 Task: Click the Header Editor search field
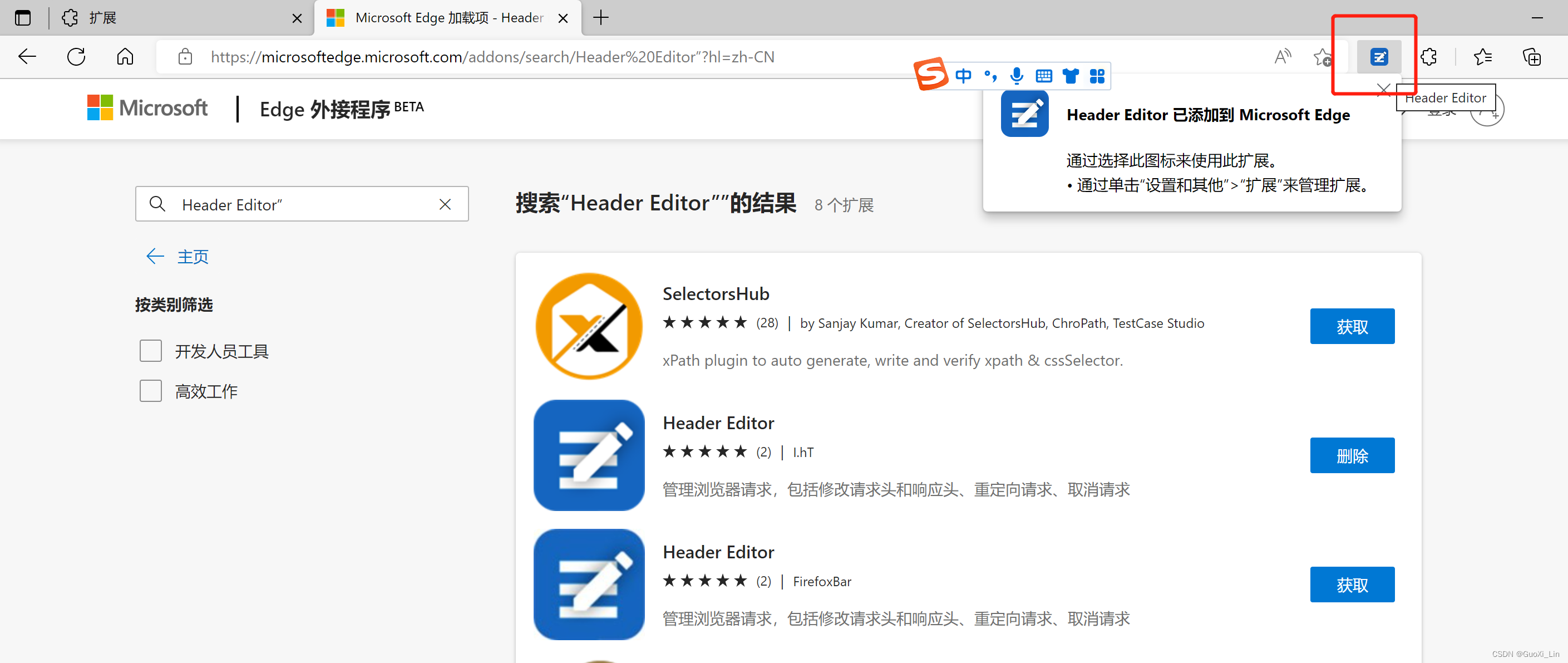point(302,204)
